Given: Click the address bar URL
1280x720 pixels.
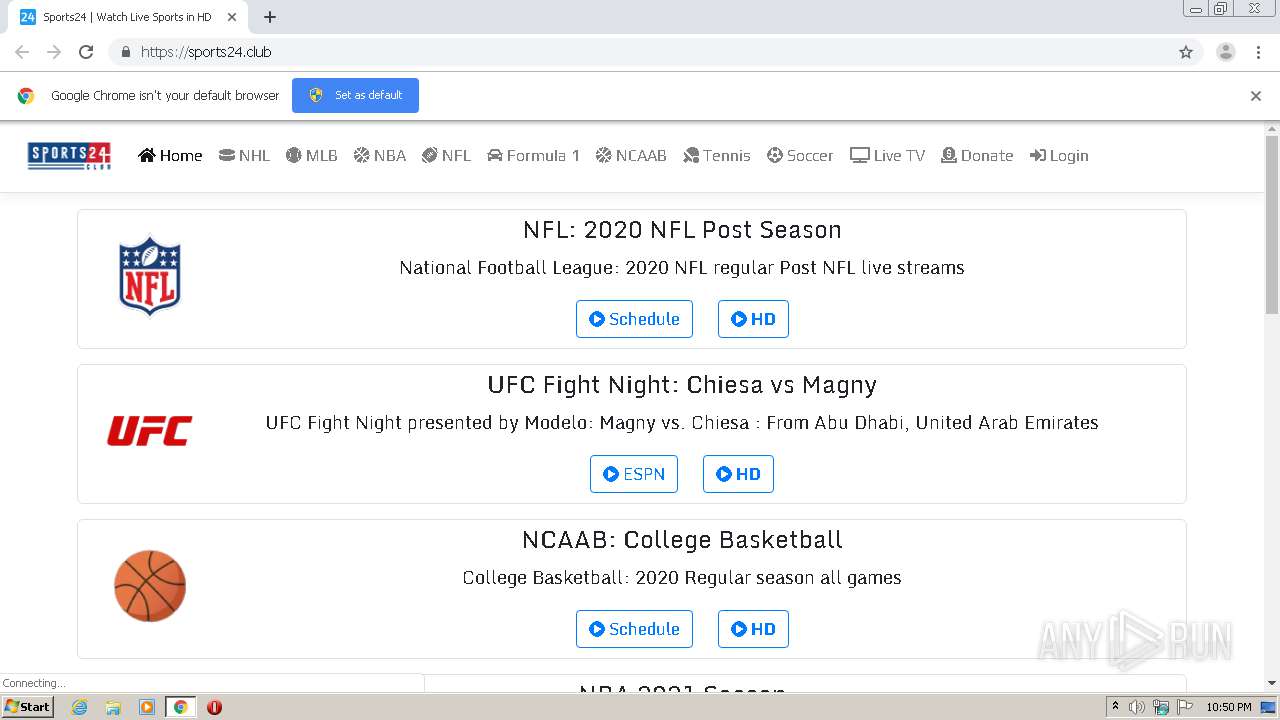Looking at the screenshot, I should point(206,52).
